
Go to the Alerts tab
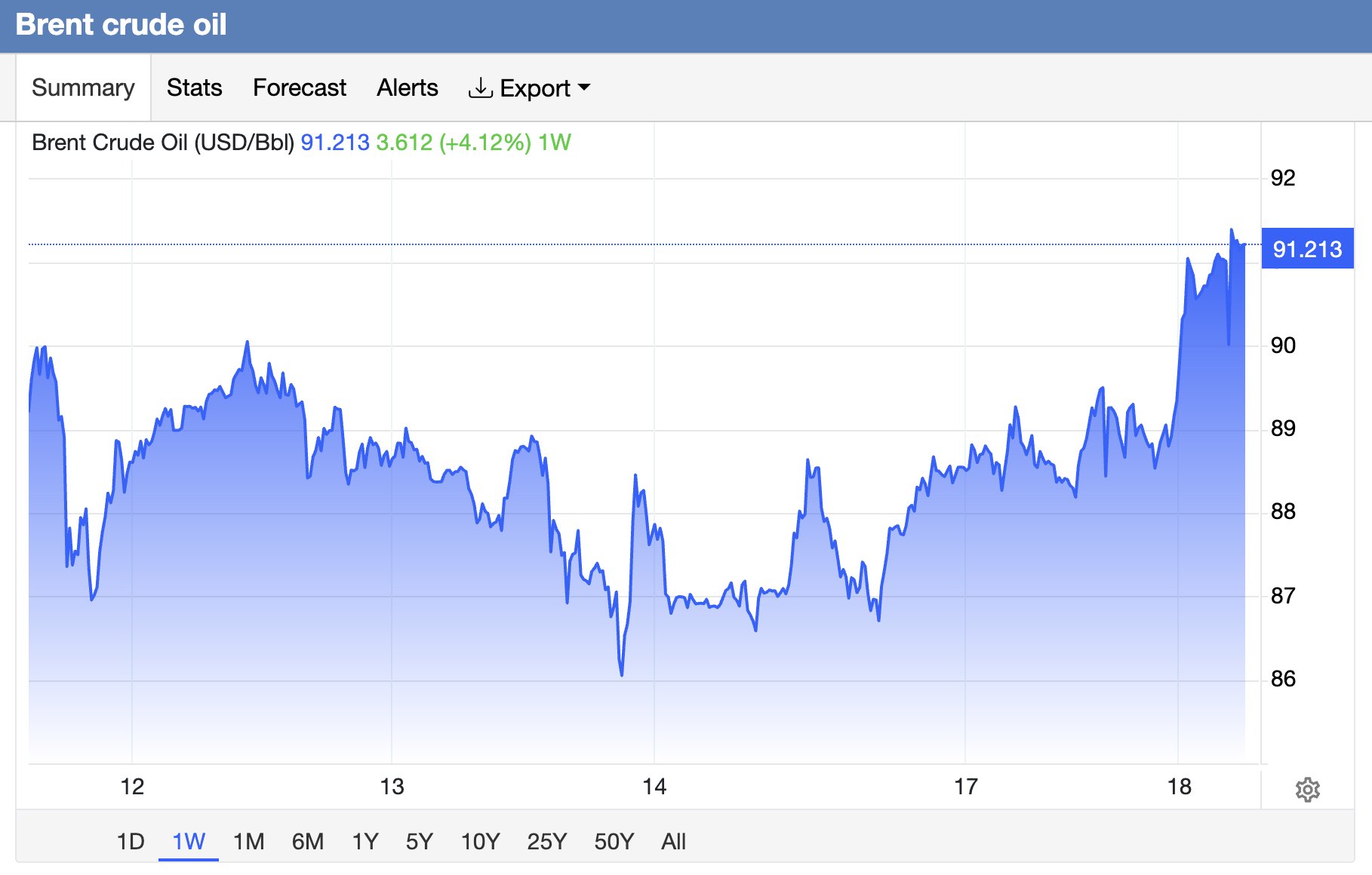tap(408, 87)
